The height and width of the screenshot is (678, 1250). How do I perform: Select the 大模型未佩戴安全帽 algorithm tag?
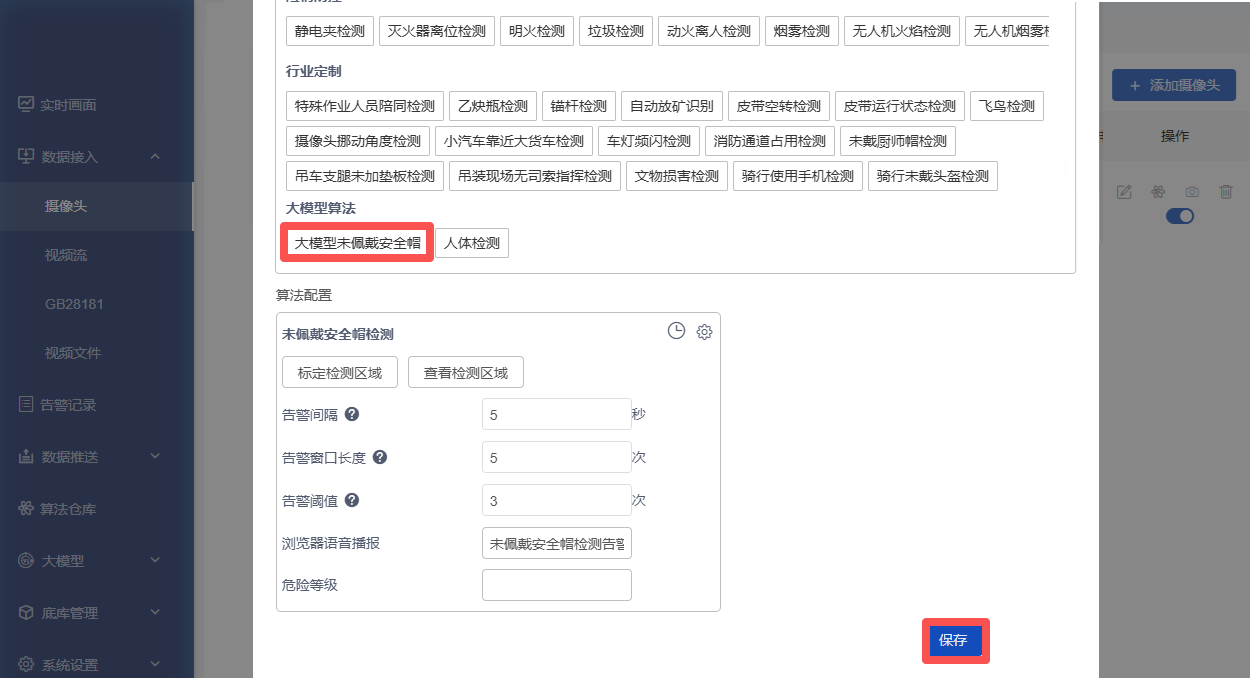pyautogui.click(x=357, y=243)
